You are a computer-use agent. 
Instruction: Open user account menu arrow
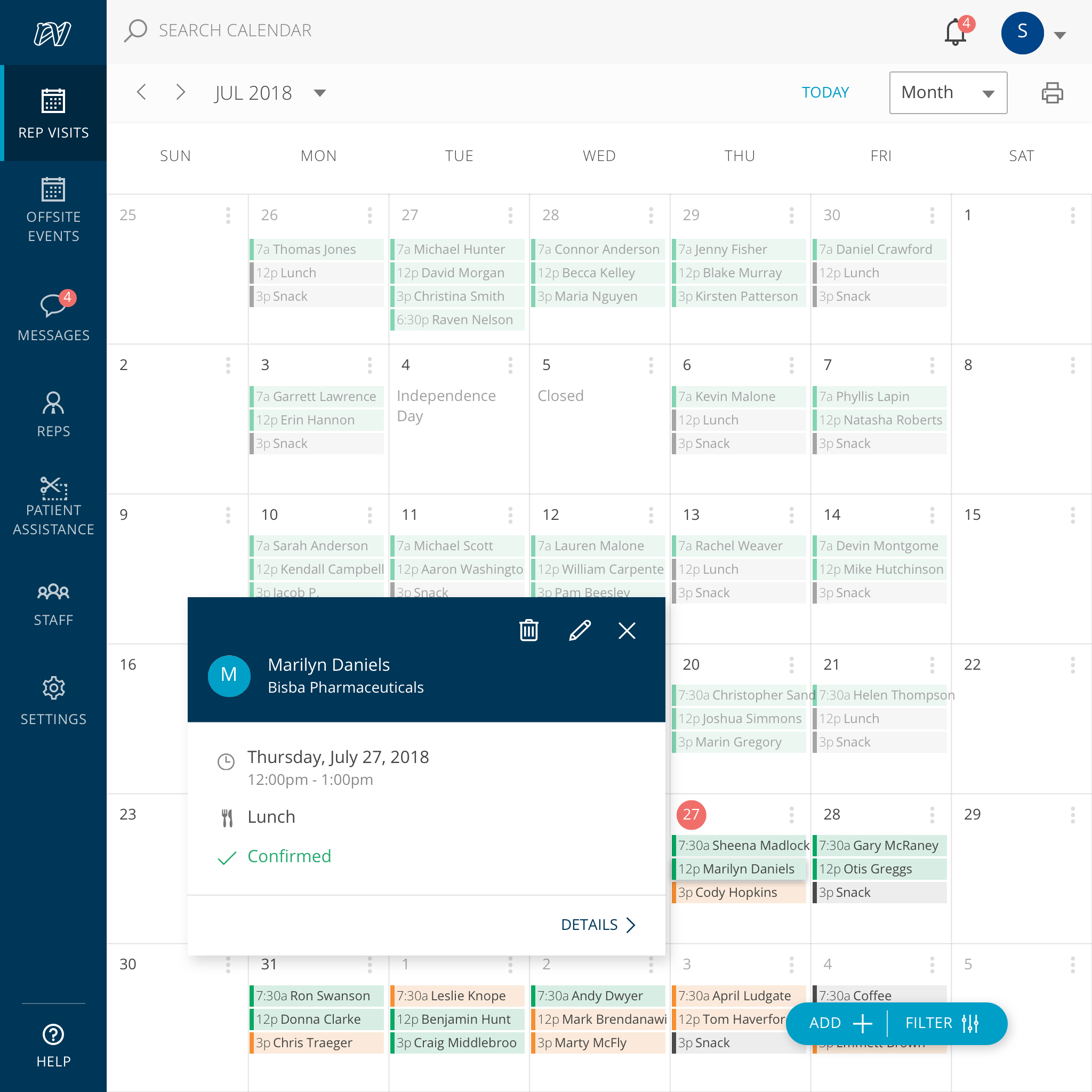click(1060, 35)
